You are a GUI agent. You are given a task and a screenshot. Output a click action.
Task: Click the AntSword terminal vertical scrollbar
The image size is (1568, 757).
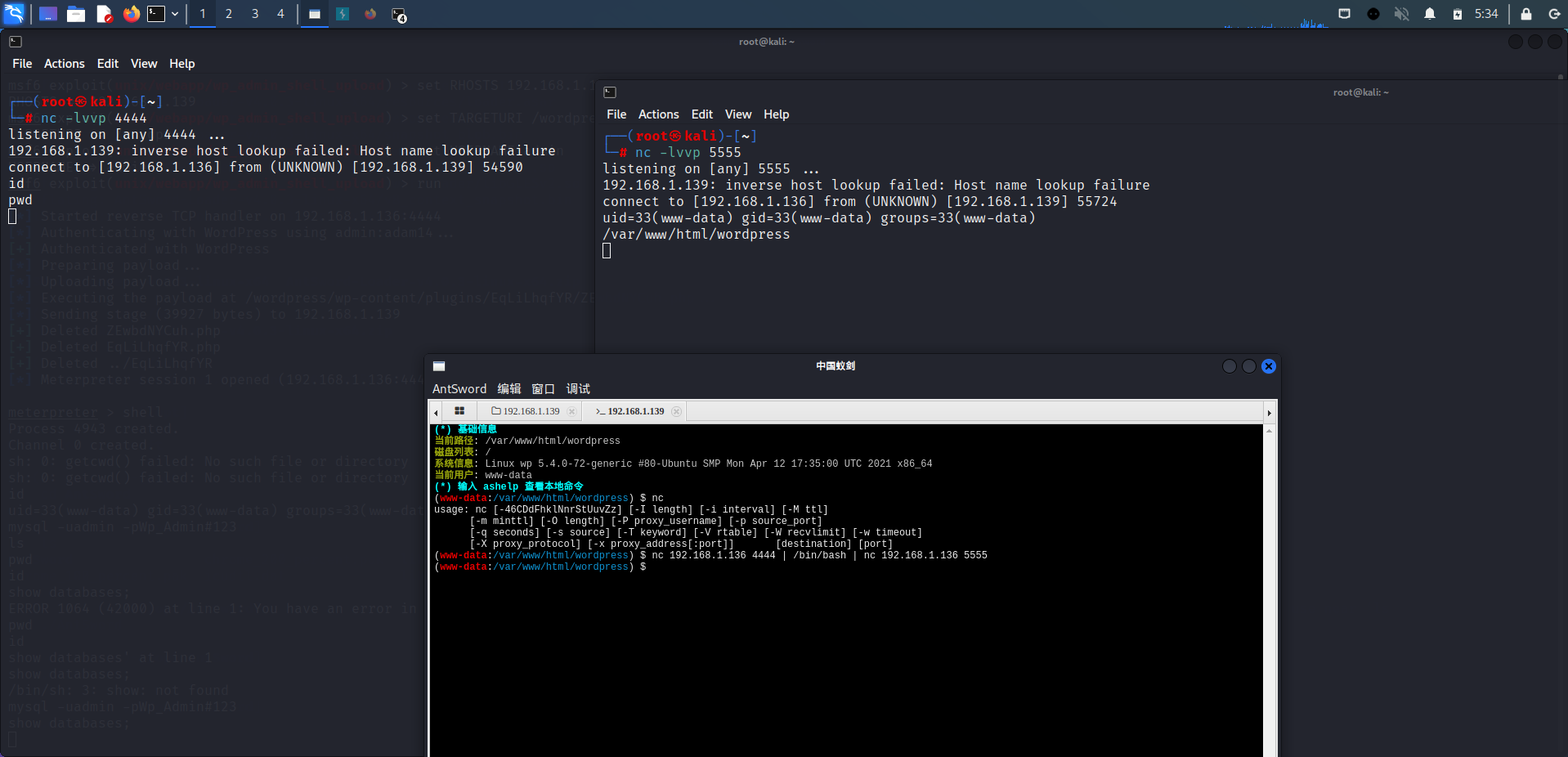click(1269, 590)
